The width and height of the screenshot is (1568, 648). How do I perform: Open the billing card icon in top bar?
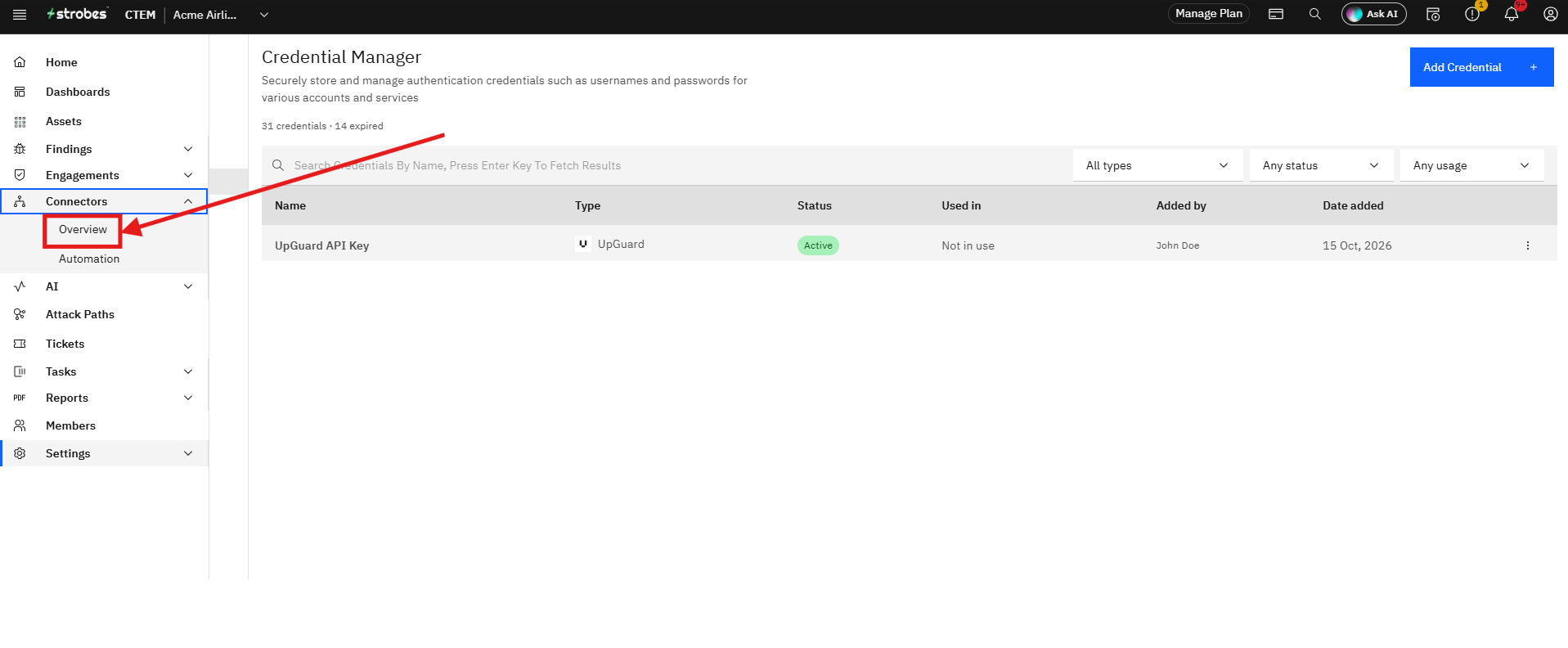coord(1276,14)
